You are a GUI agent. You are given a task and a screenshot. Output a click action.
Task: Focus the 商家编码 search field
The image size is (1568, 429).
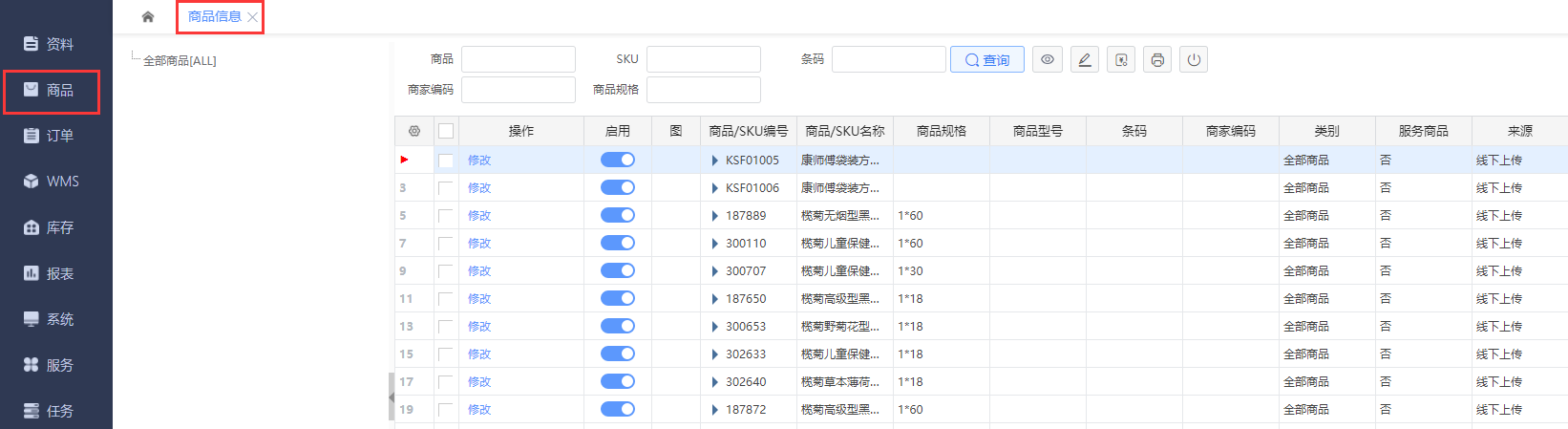[519, 90]
